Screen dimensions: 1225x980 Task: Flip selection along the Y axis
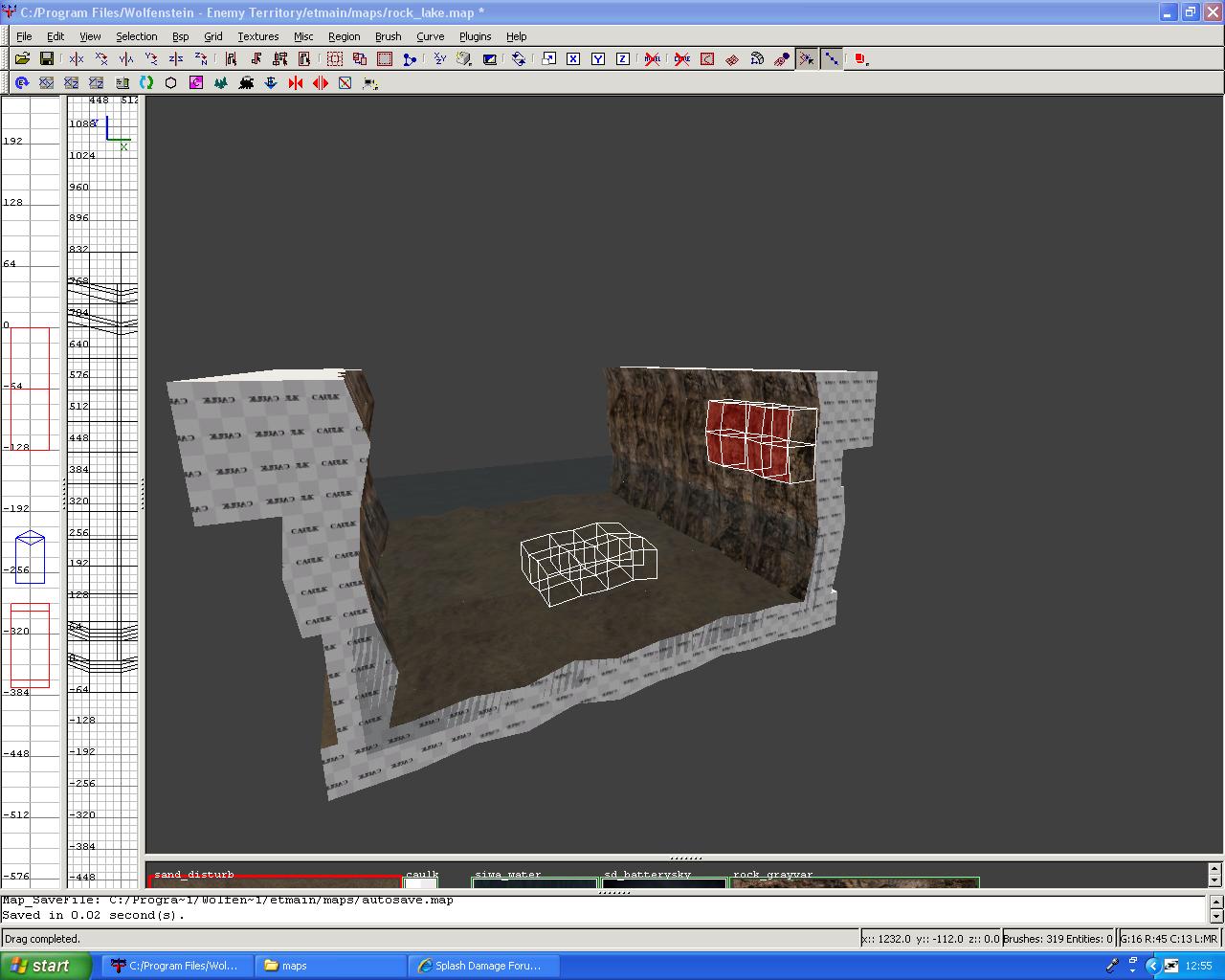coord(126,59)
